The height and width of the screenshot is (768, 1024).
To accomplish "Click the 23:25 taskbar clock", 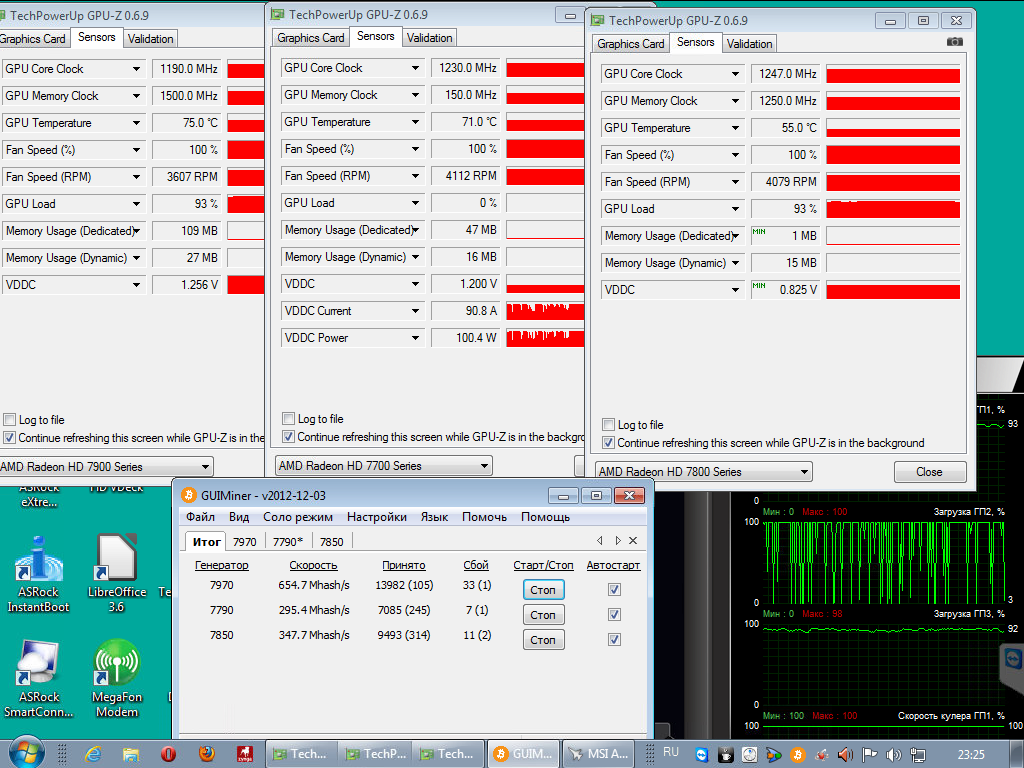I will tap(970, 754).
